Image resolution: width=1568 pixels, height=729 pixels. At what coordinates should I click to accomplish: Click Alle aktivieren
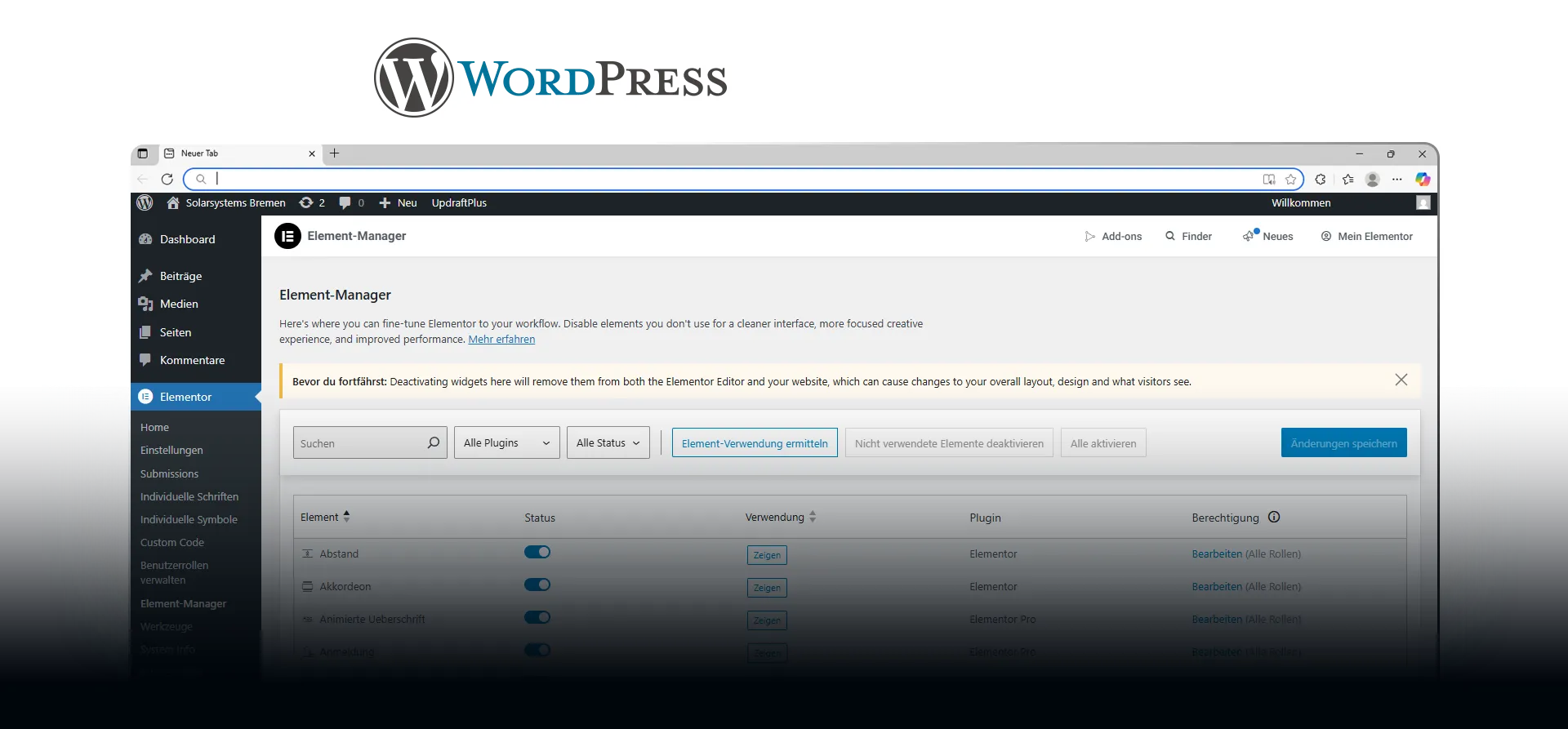(1103, 442)
